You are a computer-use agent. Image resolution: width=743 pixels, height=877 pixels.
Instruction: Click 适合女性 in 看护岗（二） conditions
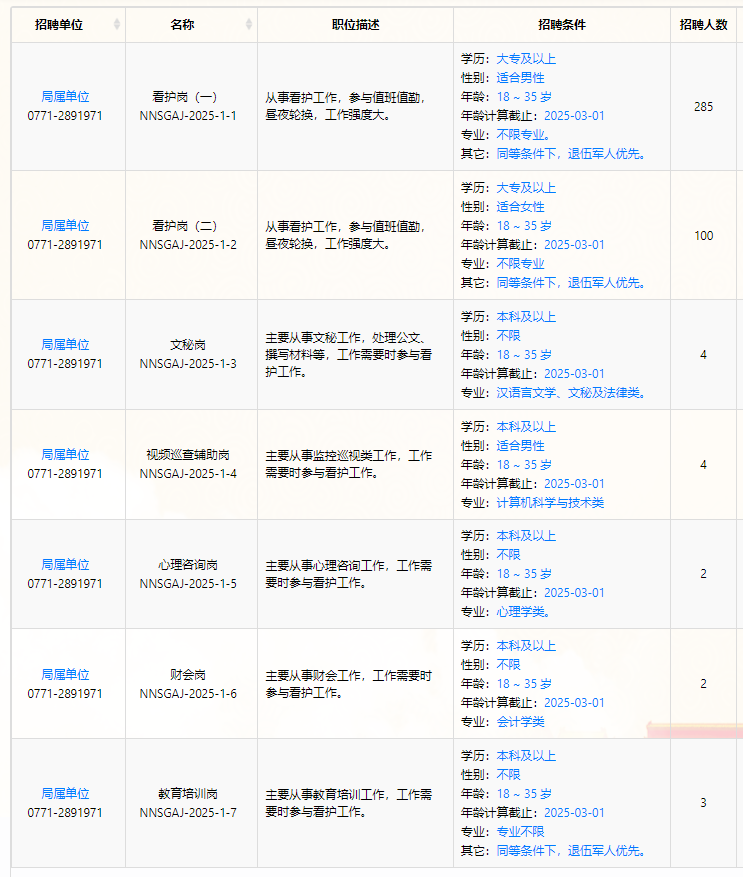[x=520, y=207]
